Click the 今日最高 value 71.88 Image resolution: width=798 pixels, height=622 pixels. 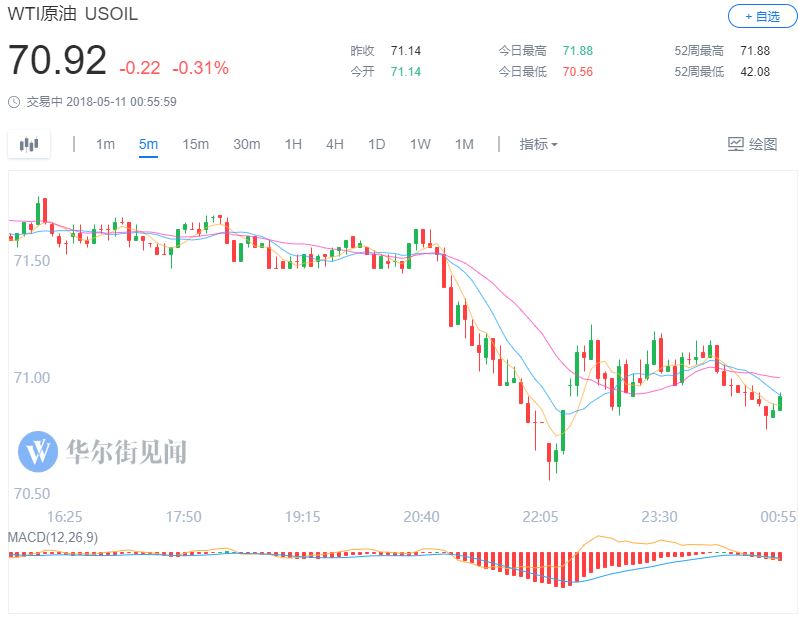578,51
